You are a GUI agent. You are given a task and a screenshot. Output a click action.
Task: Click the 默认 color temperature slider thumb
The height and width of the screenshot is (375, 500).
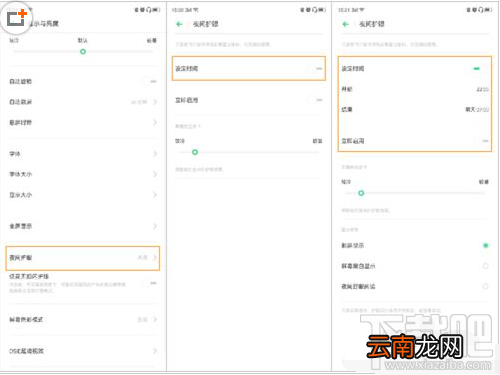(x=83, y=52)
